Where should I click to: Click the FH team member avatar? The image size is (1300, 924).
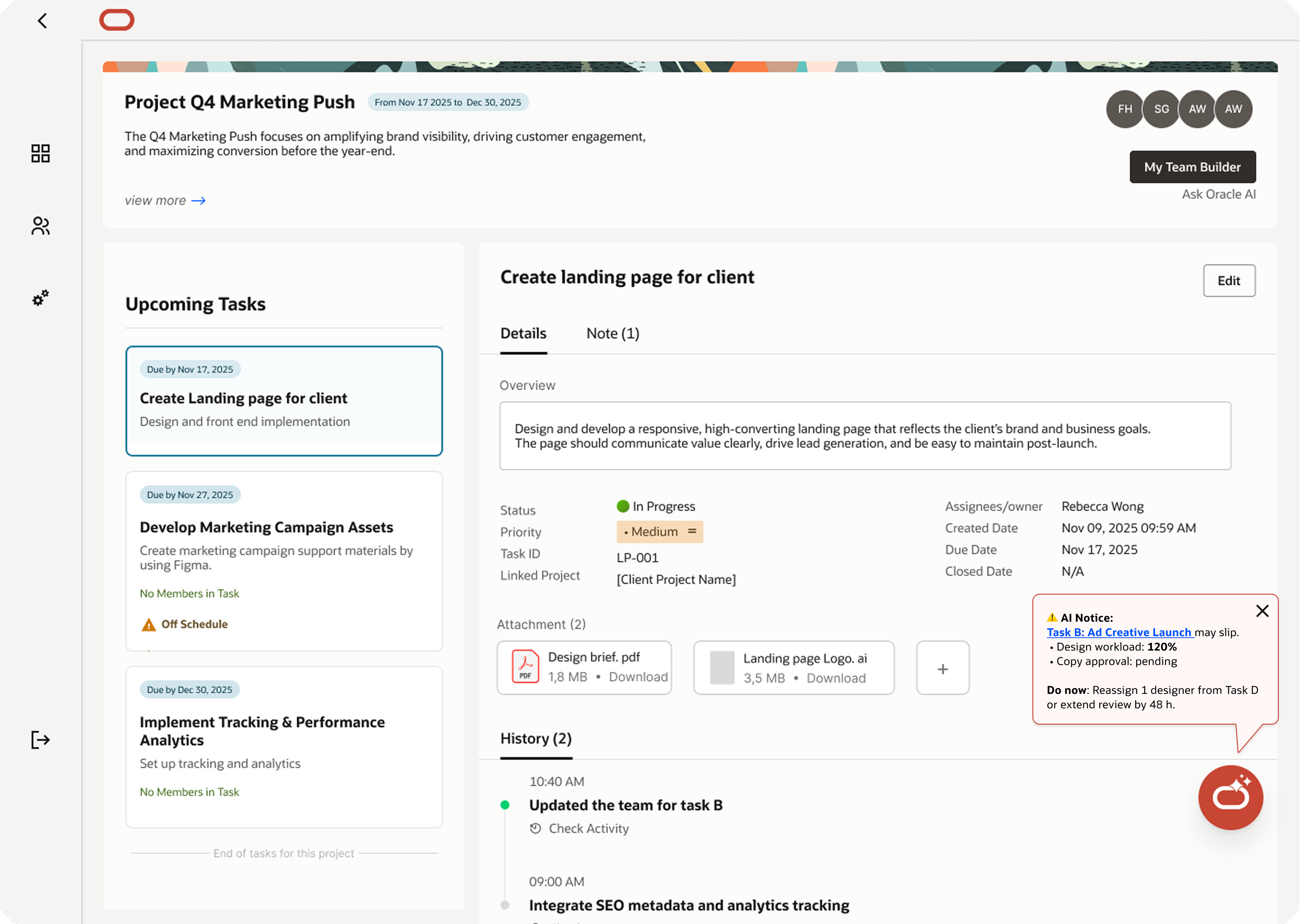(1124, 109)
